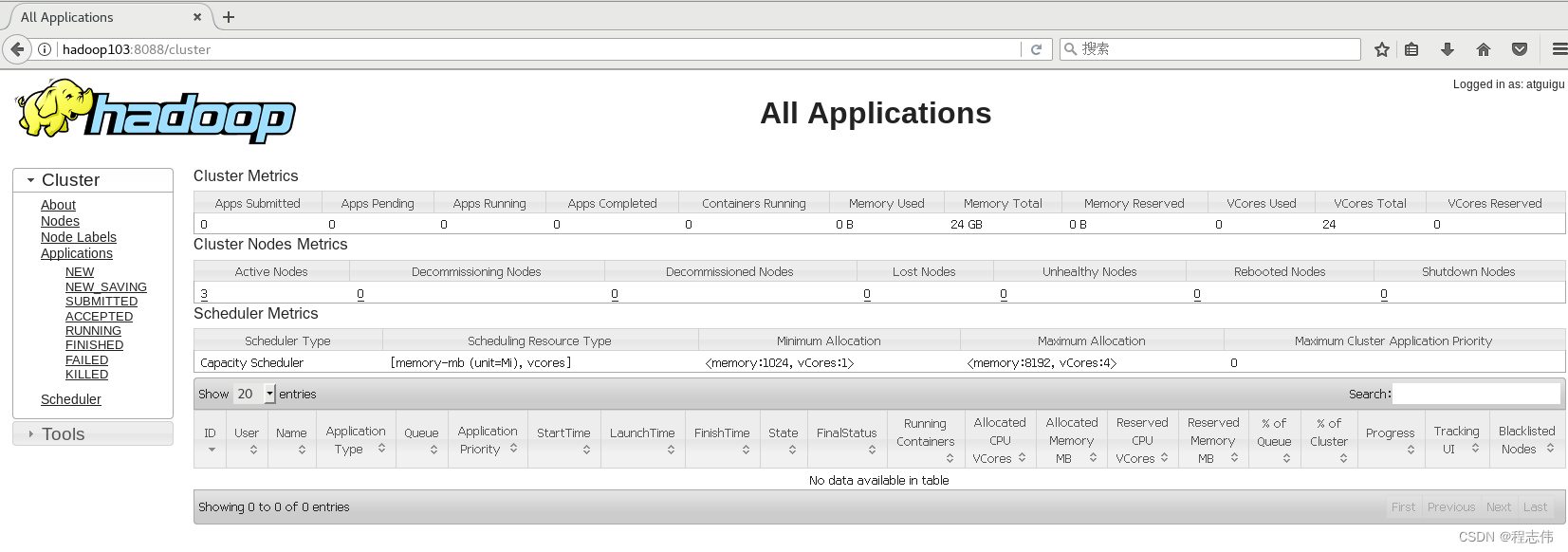Open the Applications link

pyautogui.click(x=77, y=253)
